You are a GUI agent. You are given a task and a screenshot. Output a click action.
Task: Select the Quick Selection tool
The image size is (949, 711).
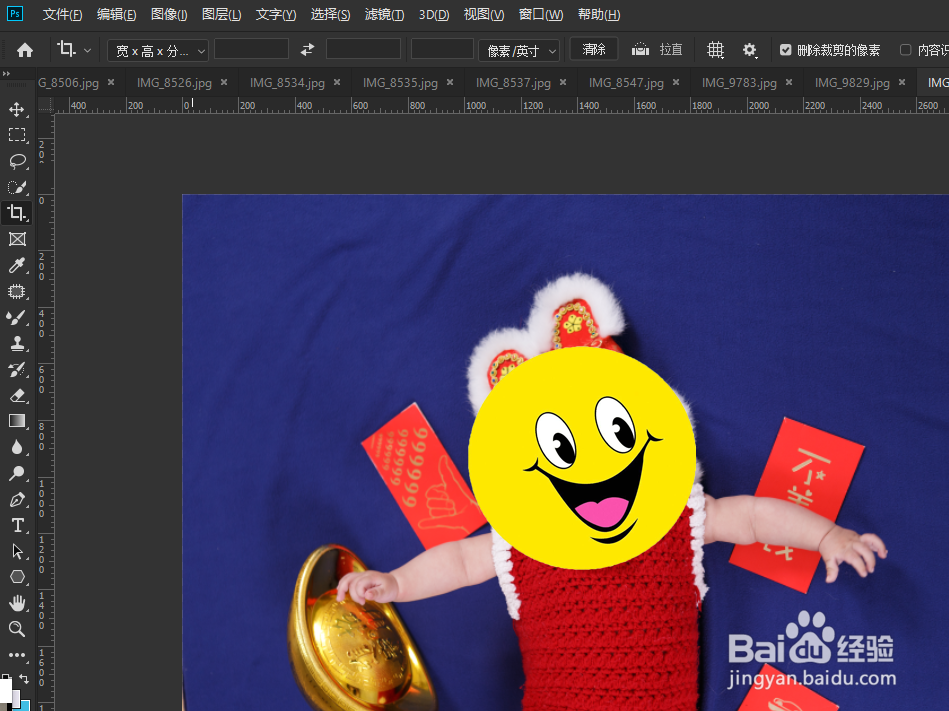(17, 187)
